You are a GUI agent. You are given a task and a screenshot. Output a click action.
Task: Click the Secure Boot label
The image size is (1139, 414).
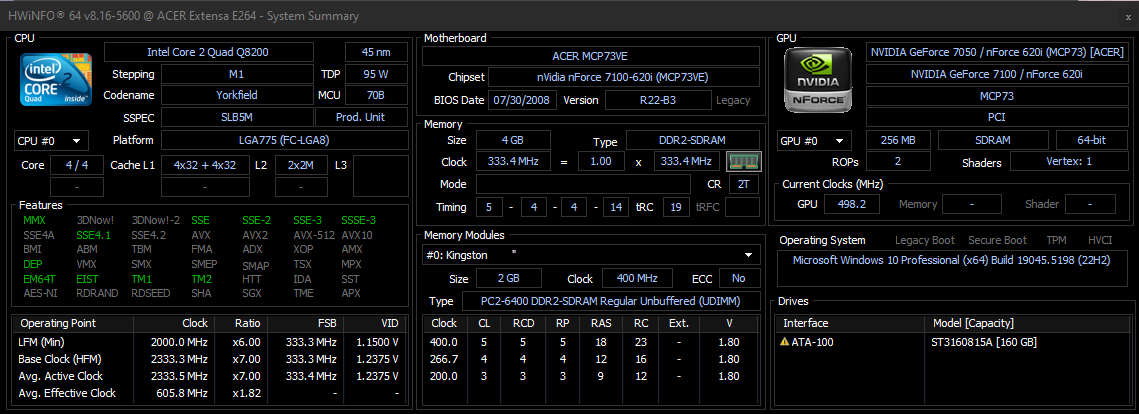997,240
